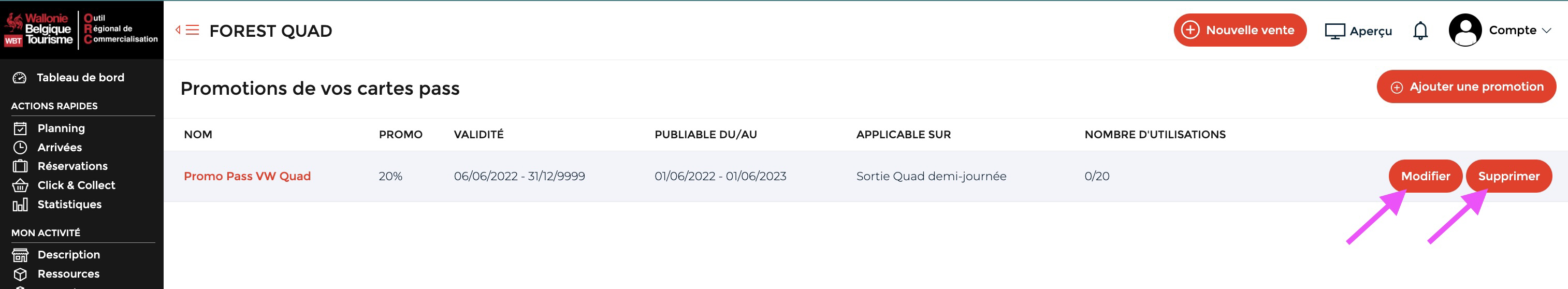Go to Description in the sidebar
The height and width of the screenshot is (289, 1568).
tap(69, 254)
